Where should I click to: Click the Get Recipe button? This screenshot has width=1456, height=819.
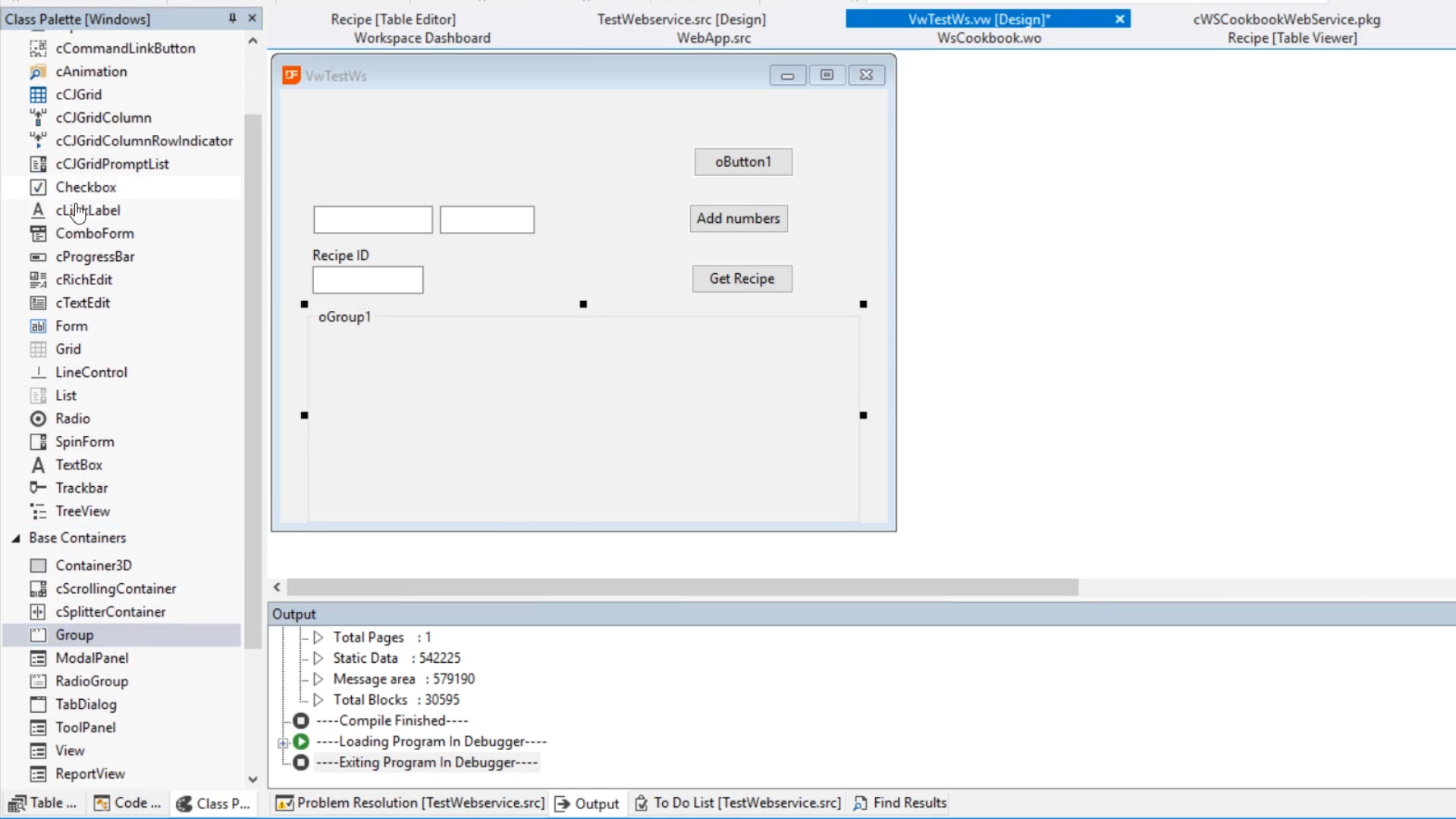tap(742, 279)
